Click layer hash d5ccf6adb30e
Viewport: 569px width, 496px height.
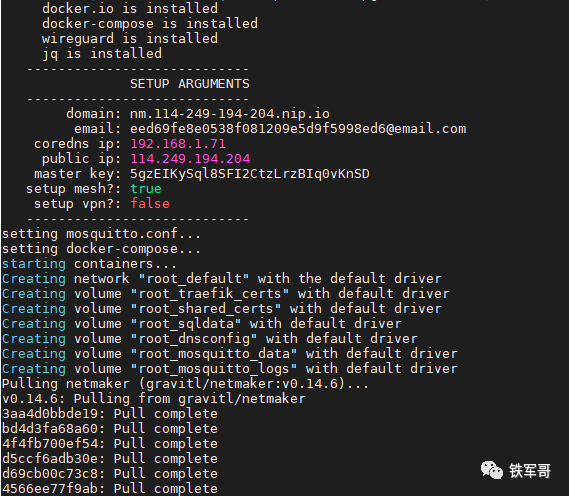pyautogui.click(x=50, y=459)
